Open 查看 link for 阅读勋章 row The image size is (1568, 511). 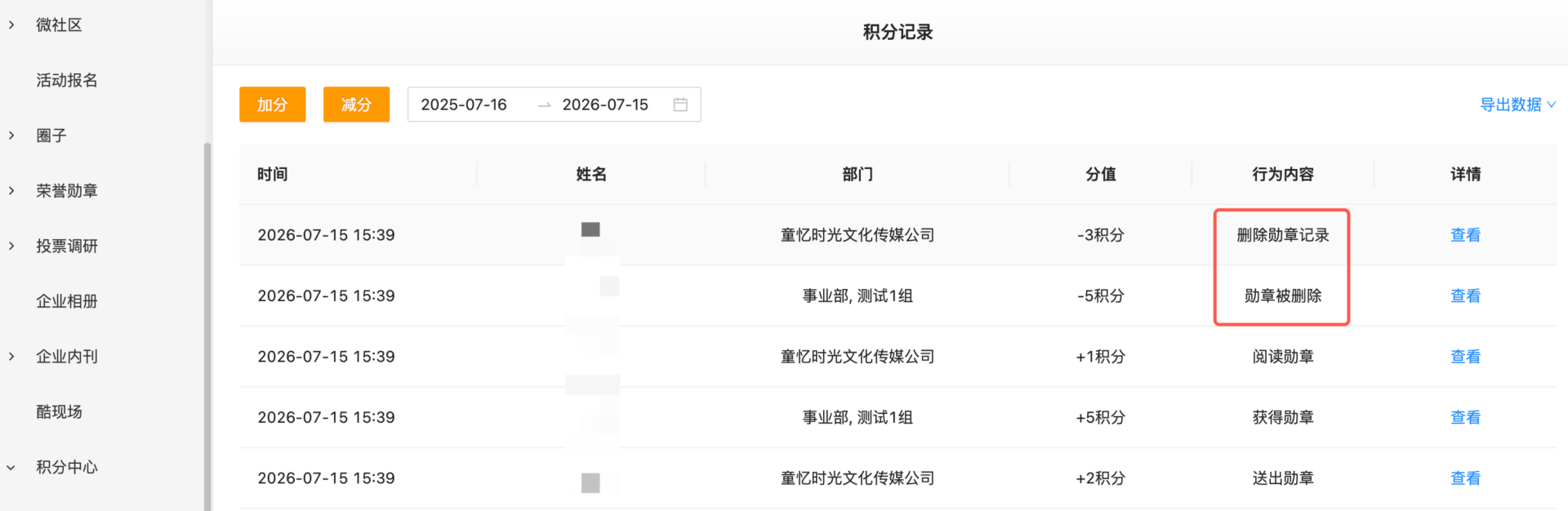pos(1465,357)
